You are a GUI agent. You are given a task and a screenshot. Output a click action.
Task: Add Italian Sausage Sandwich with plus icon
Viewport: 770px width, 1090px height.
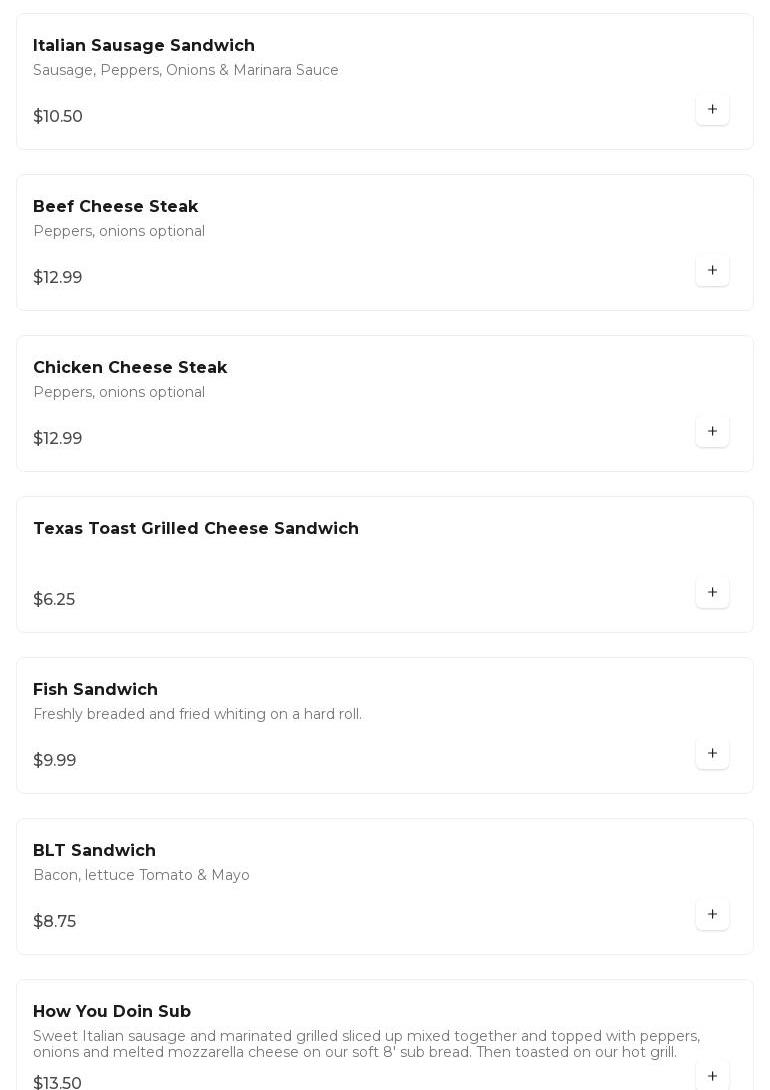(x=712, y=109)
